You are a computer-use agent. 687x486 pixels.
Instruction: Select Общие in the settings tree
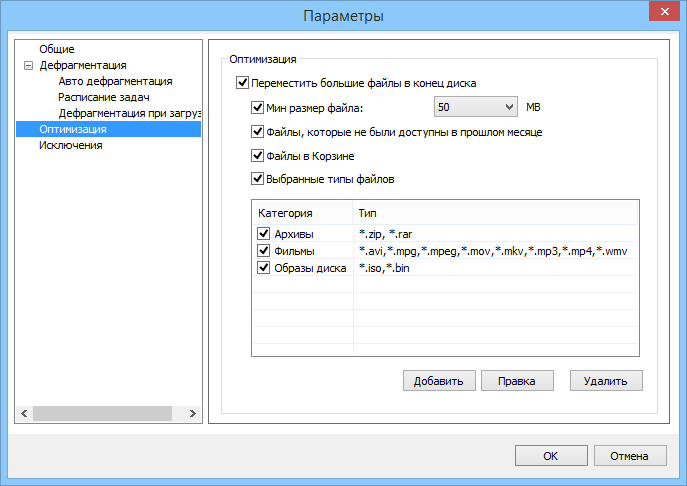coord(57,49)
